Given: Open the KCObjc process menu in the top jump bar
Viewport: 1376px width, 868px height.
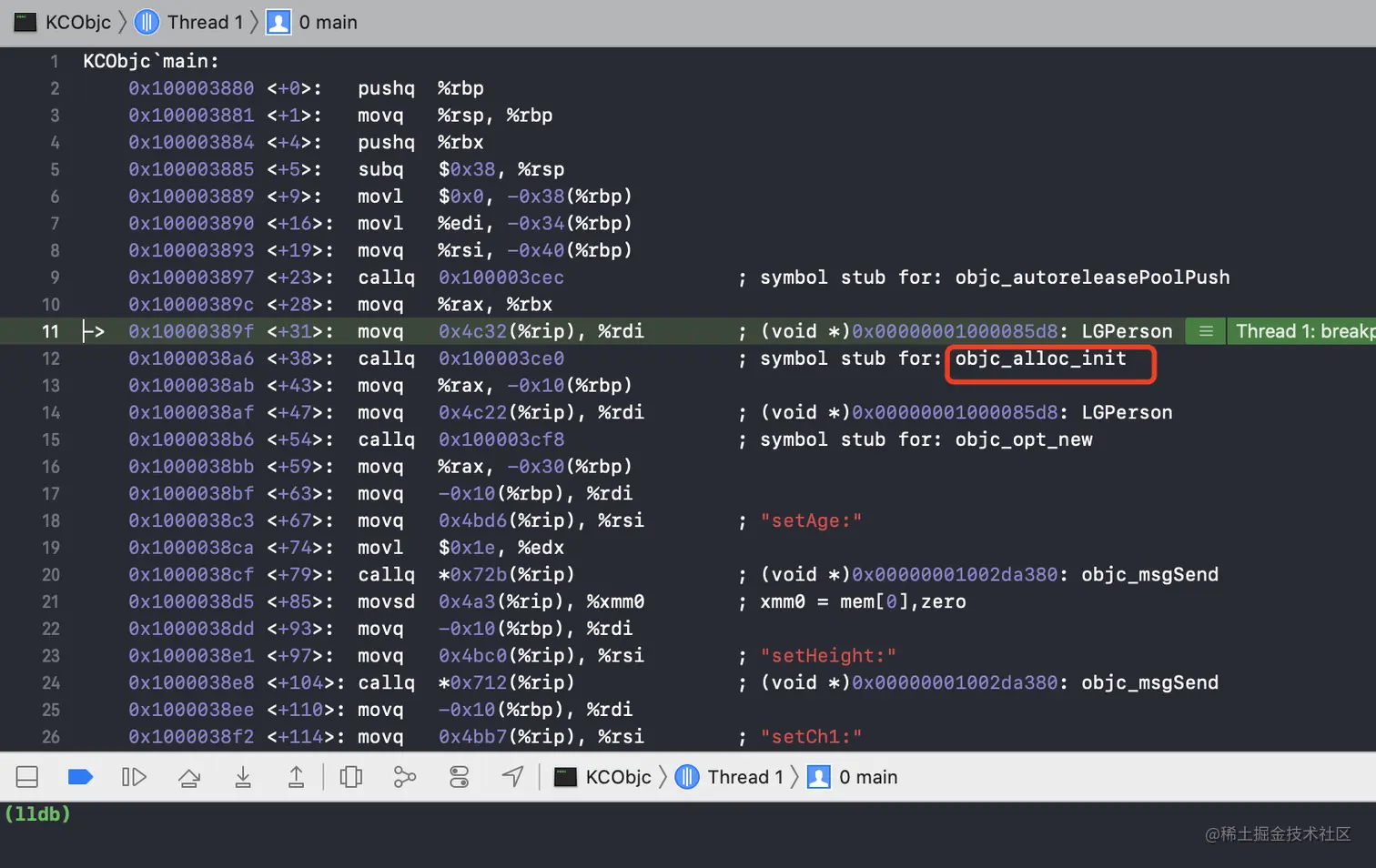Looking at the screenshot, I should [78, 22].
